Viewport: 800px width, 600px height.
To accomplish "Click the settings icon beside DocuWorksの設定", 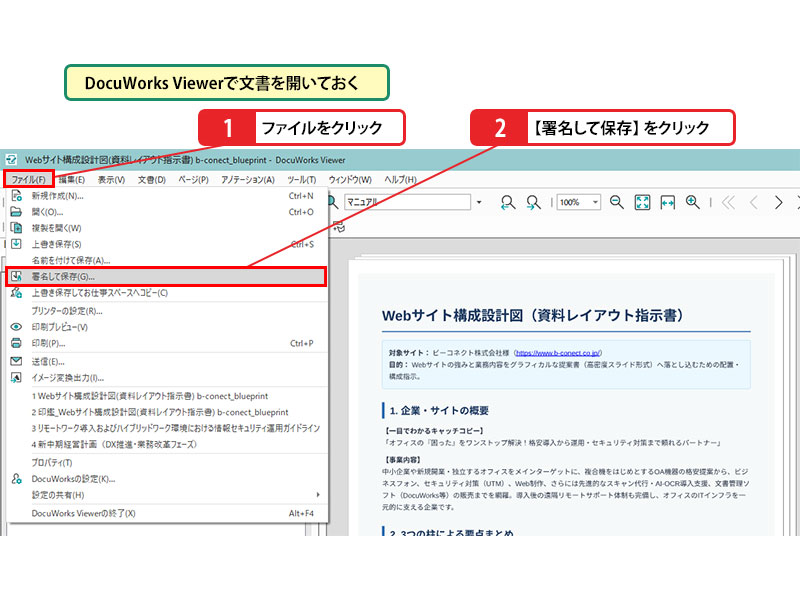I will click(x=16, y=479).
